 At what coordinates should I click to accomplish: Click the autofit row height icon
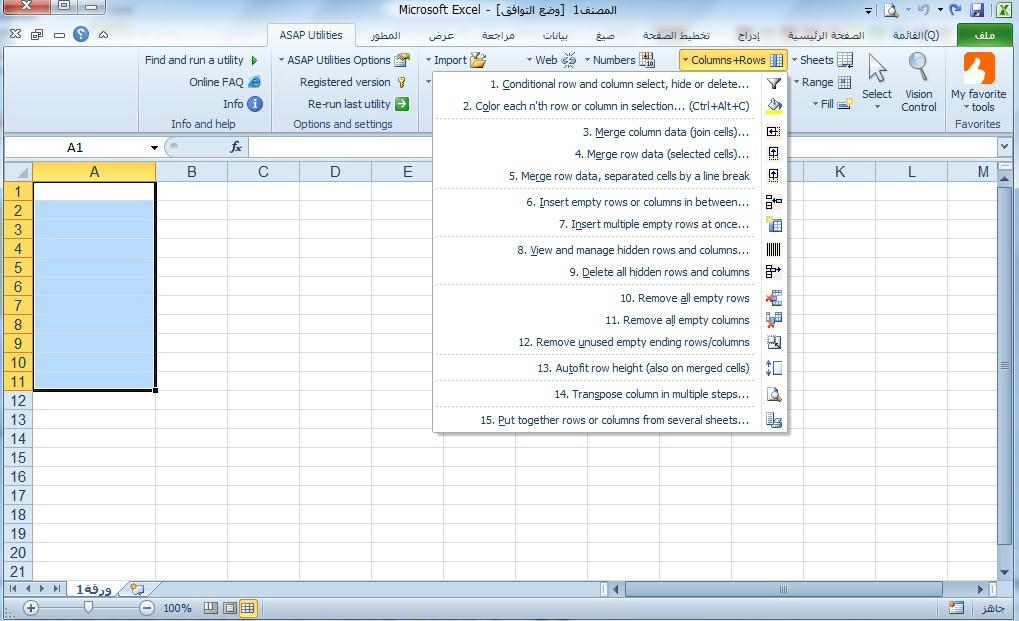(x=773, y=368)
